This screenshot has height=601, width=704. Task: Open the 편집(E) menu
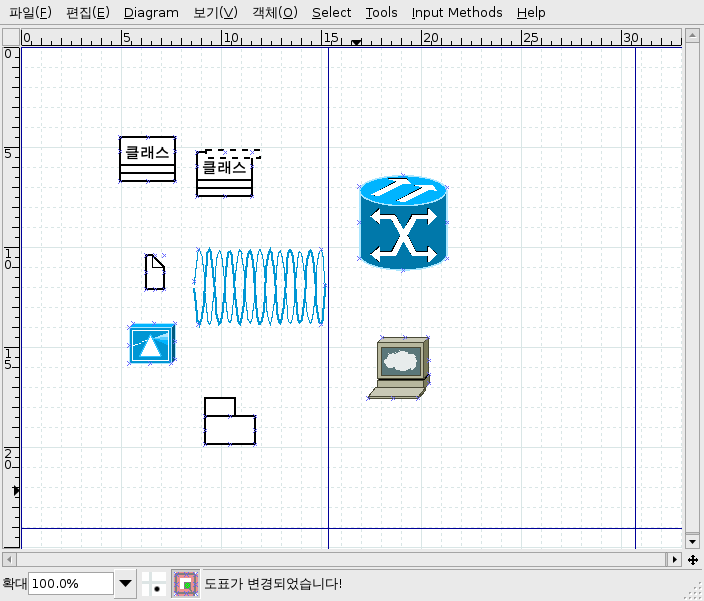pyautogui.click(x=88, y=13)
